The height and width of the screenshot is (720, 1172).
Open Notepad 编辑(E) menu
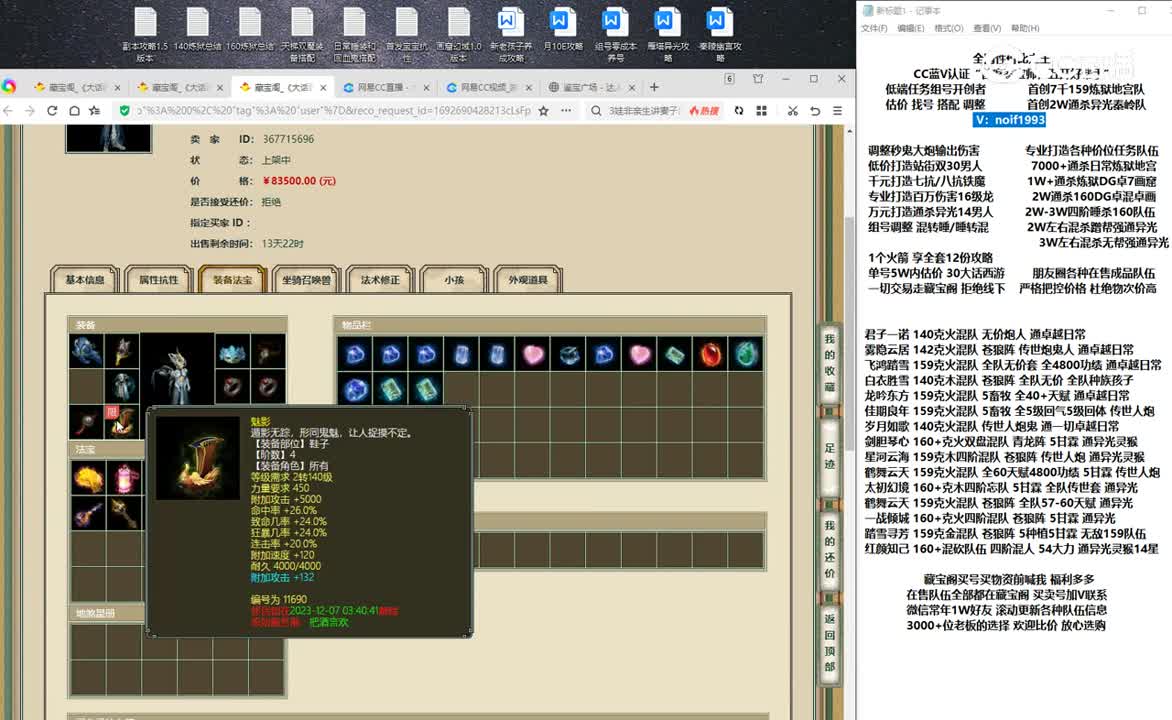click(910, 28)
